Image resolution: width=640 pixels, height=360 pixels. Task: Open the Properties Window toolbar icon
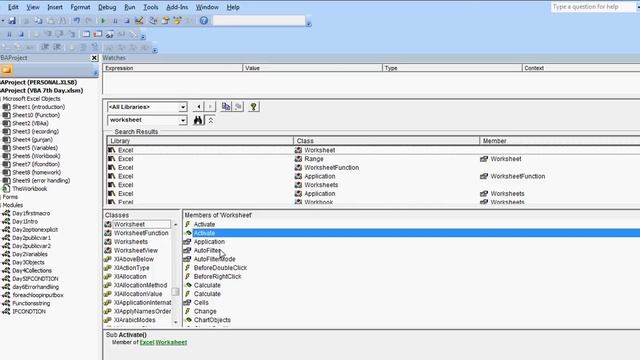coord(165,20)
